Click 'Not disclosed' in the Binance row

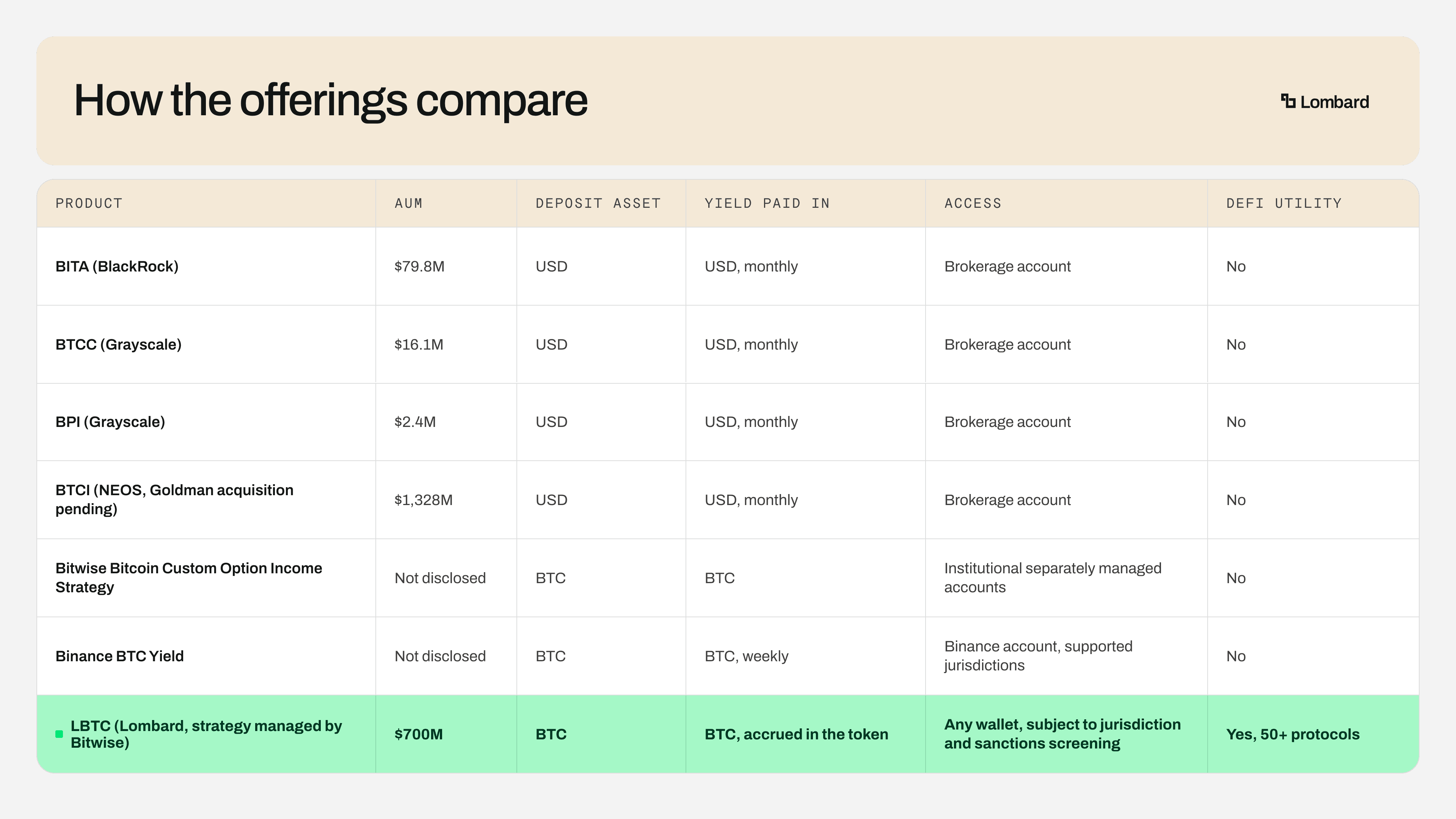click(440, 656)
